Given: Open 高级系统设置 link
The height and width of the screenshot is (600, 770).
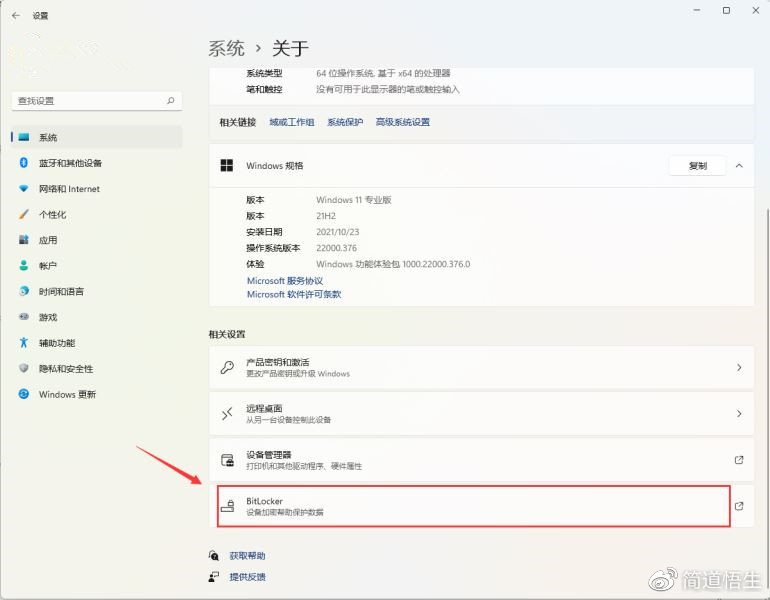Looking at the screenshot, I should (403, 122).
